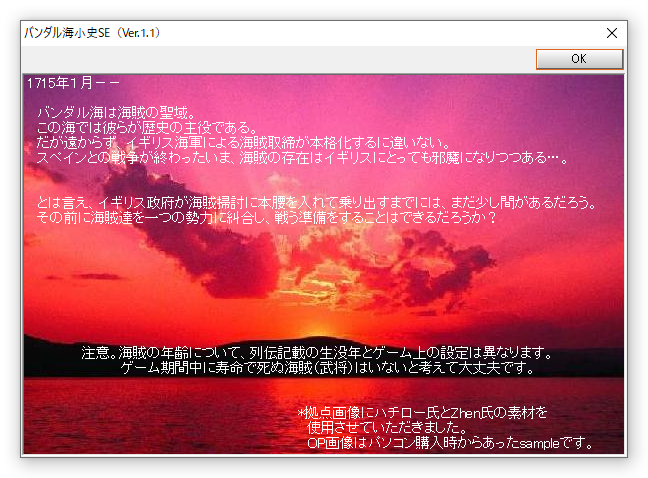Screen dimensions: 648x478
Task: Click the line starting with とは言え
Action: pos(316,203)
